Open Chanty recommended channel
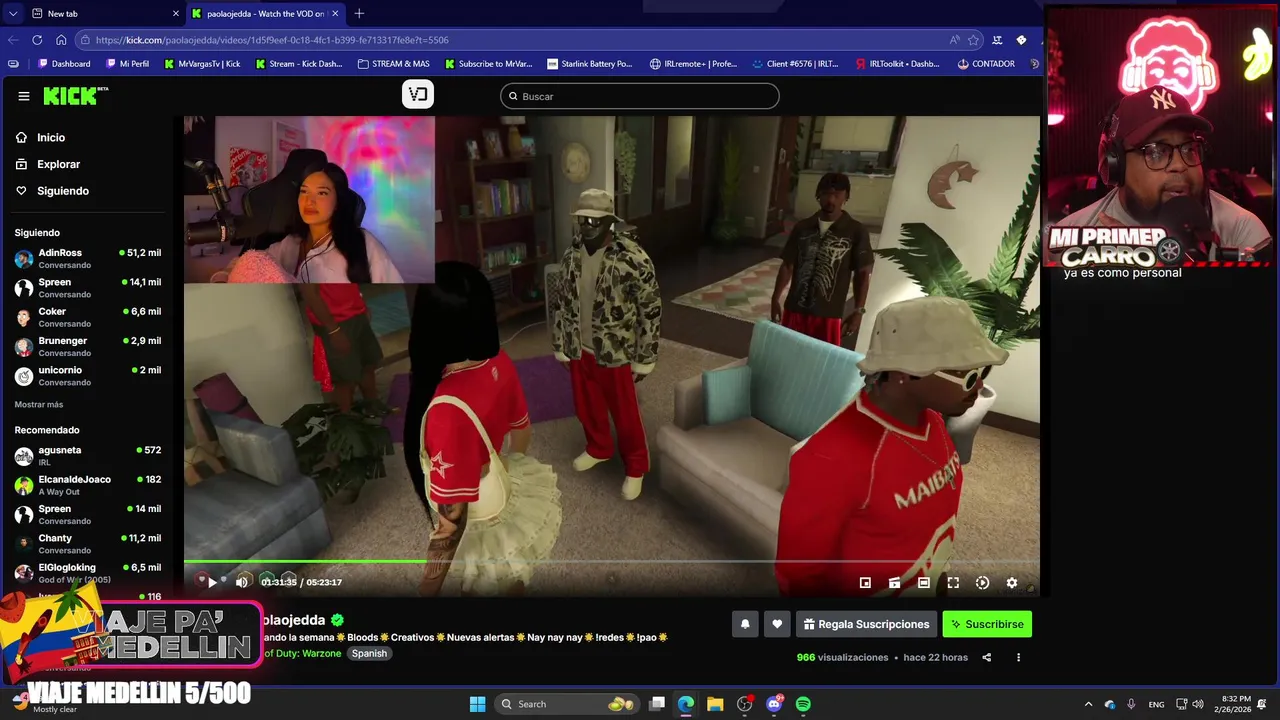This screenshot has height=720, width=1280. click(88, 543)
